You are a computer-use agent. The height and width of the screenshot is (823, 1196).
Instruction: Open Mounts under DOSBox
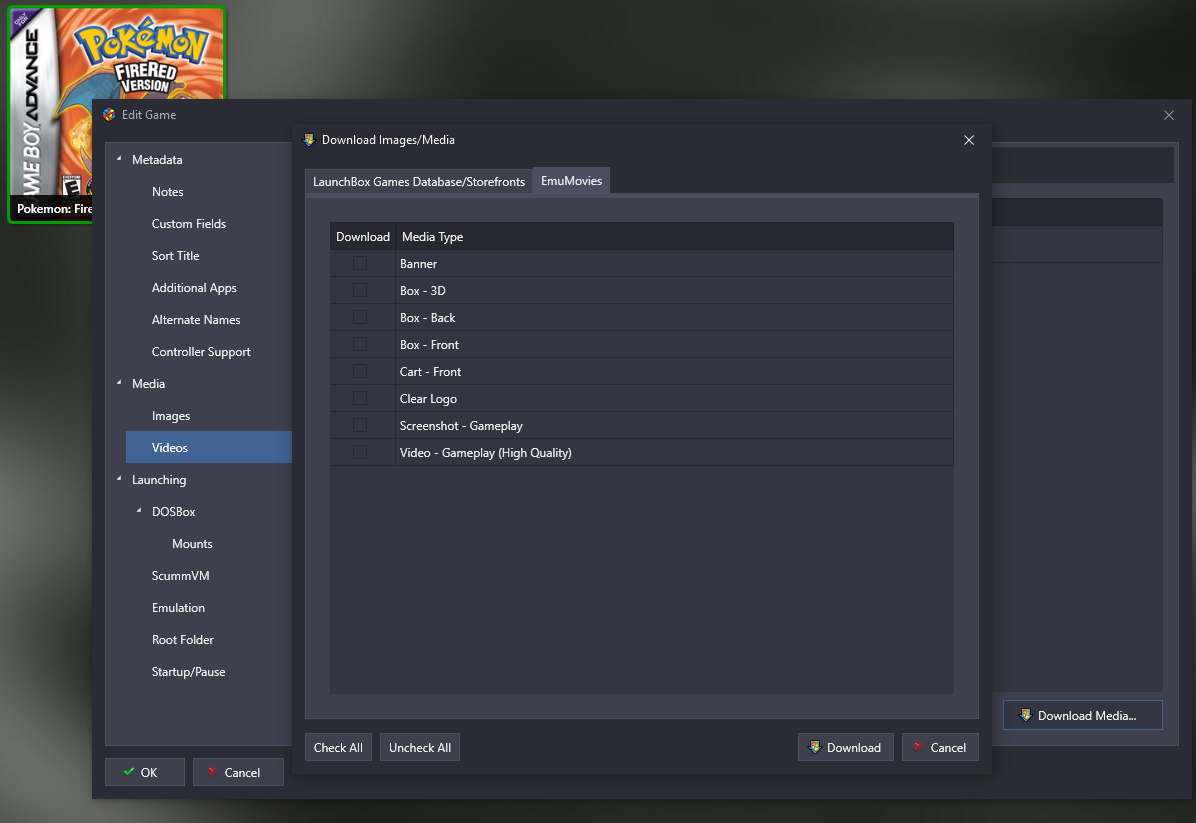192,544
